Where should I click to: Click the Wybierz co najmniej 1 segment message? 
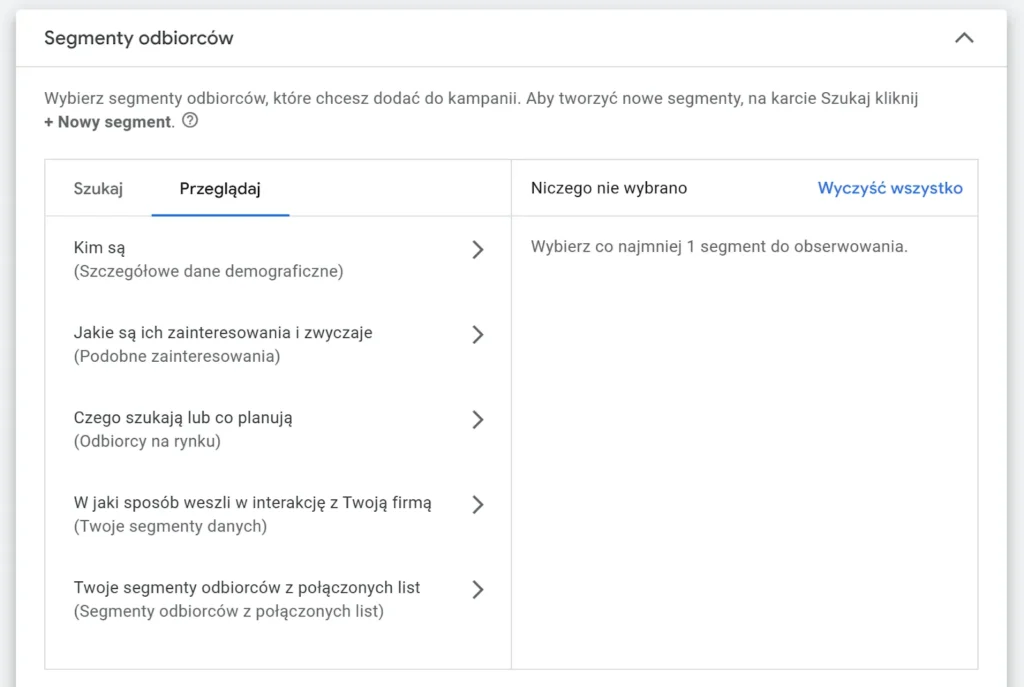coord(719,246)
